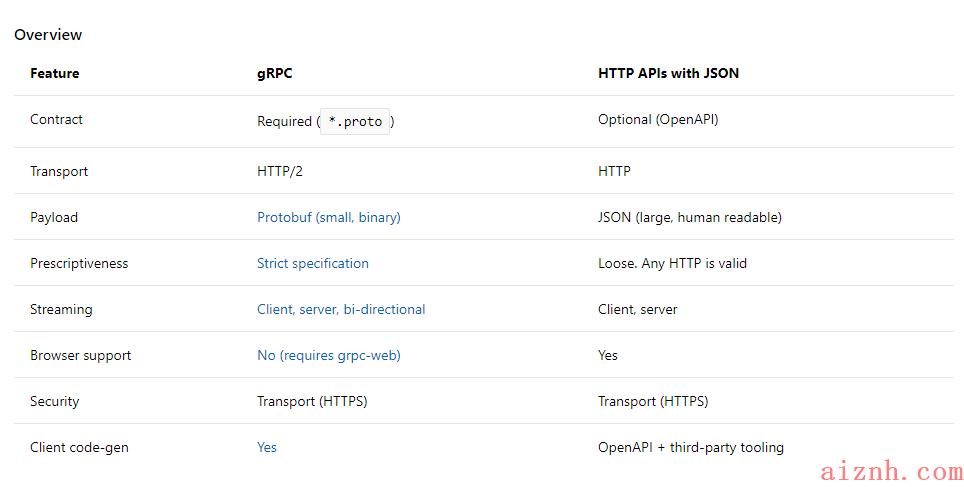
Task: Click the HTTP APIs with JSON header
Action: 668,73
